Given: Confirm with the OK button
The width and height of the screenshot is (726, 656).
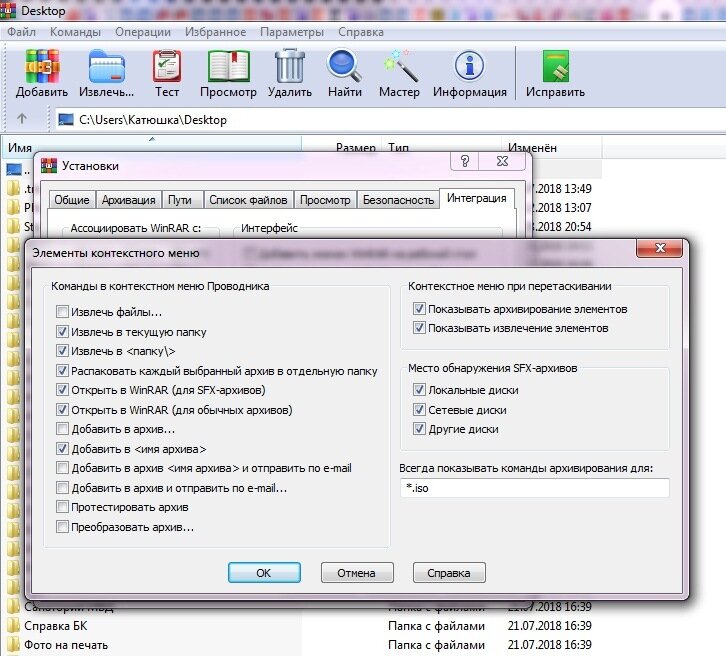Looking at the screenshot, I should pyautogui.click(x=264, y=573).
